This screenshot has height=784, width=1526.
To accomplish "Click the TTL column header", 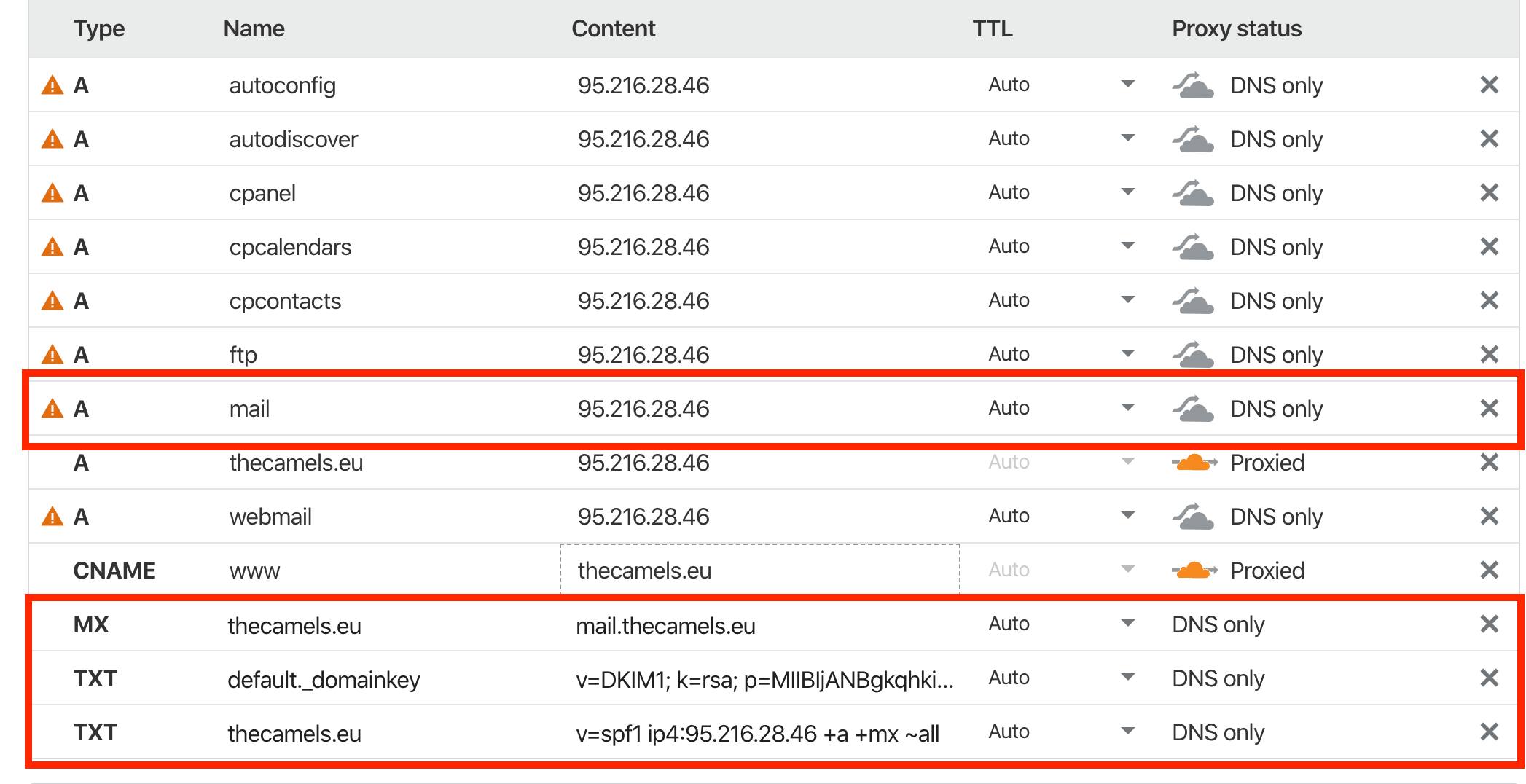I will [x=993, y=28].
